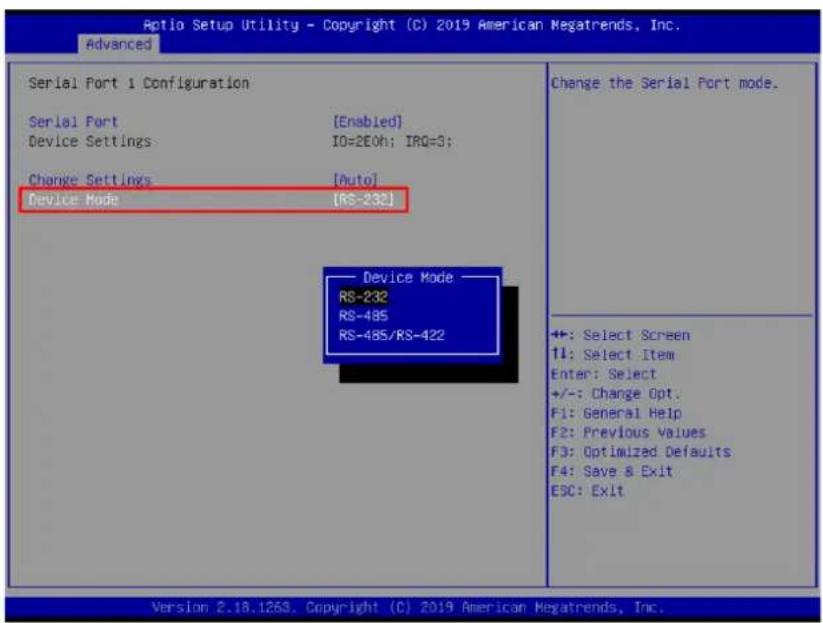This screenshot has height=623, width=823.
Task: Click Serial Port 1 Configuration heading
Action: click(x=139, y=83)
